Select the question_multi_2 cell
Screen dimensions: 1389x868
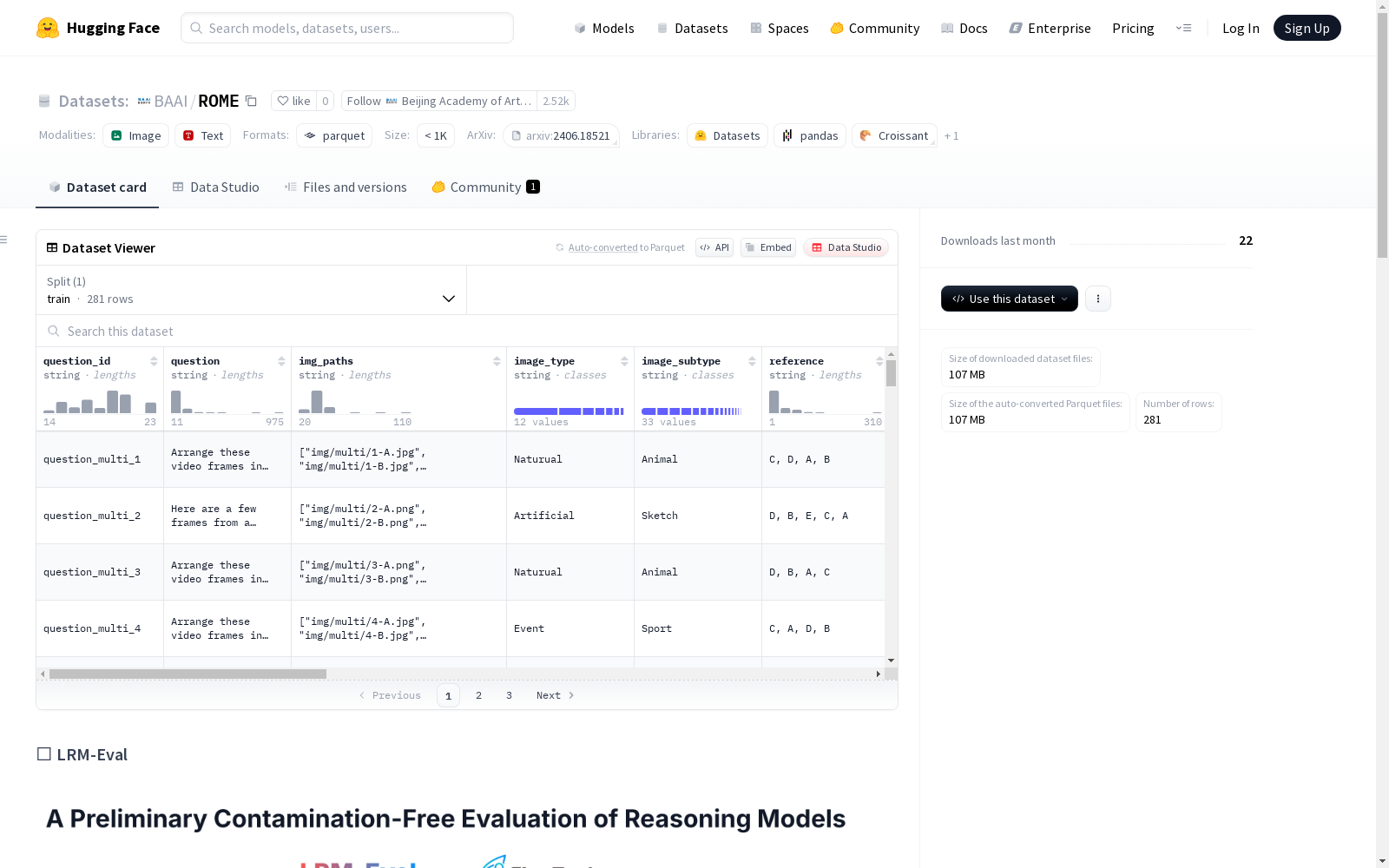100,516
